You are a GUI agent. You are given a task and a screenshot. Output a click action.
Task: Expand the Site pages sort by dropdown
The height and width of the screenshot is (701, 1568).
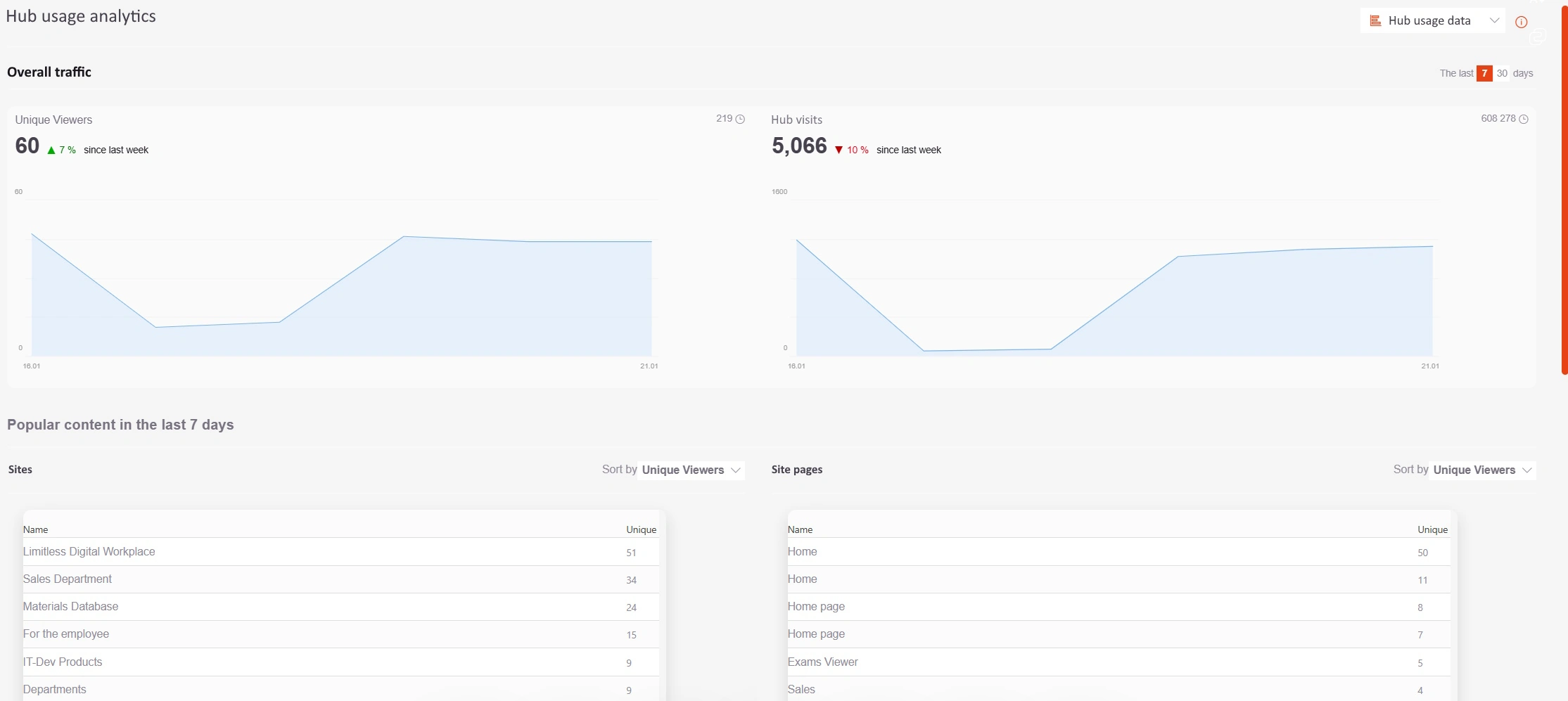click(x=1483, y=470)
